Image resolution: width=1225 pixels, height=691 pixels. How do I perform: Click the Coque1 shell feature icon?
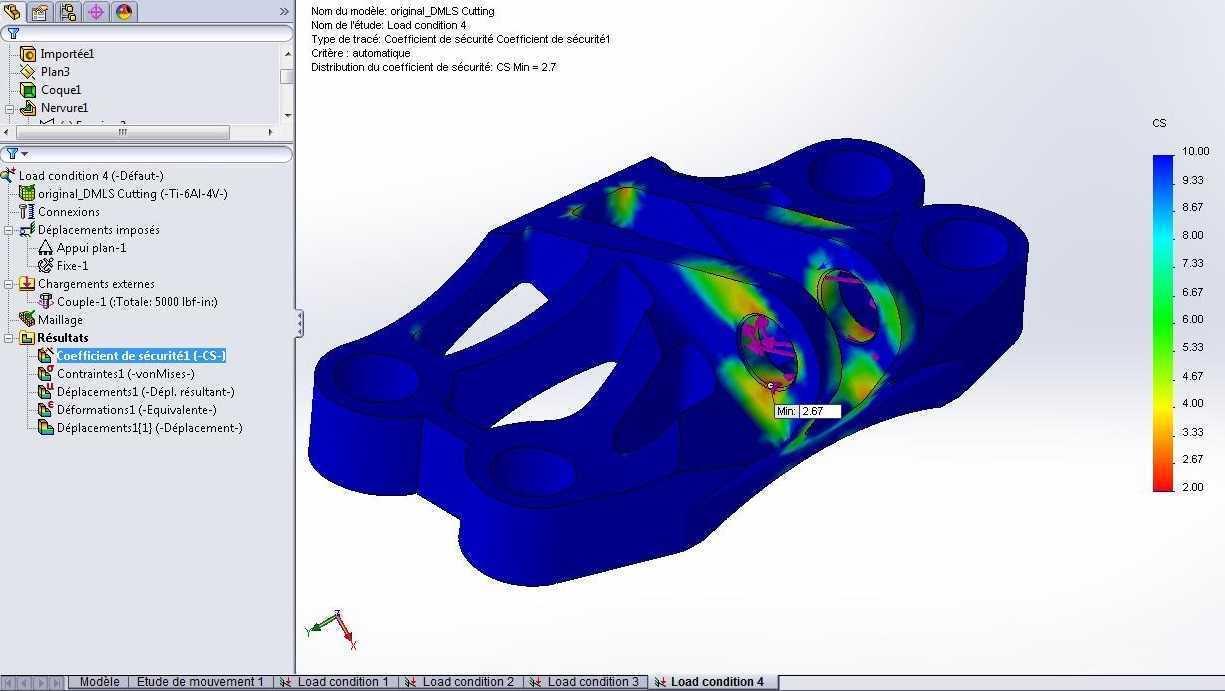[x=28, y=90]
